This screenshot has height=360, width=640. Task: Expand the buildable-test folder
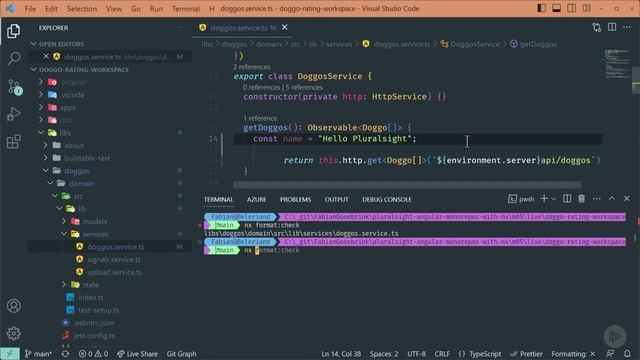point(46,158)
